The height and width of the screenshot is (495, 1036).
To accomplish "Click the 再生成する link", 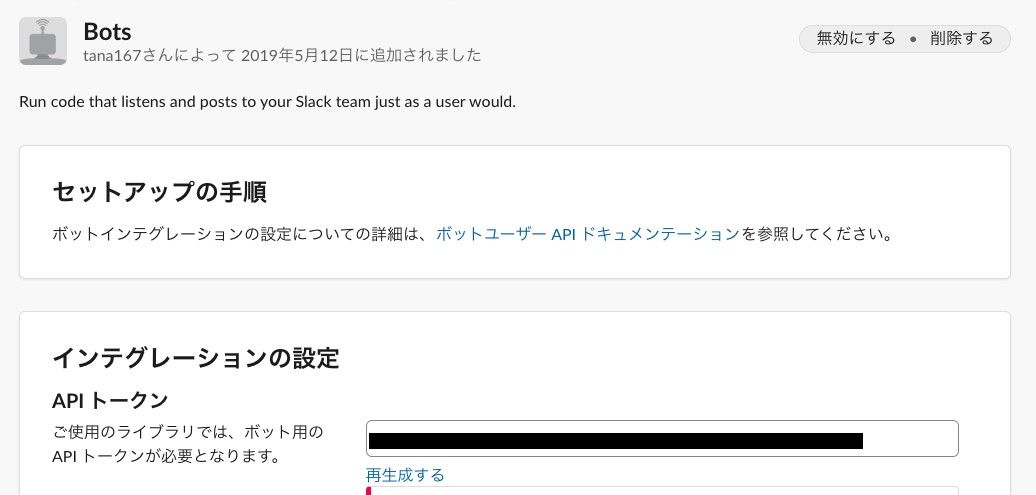I will [x=405, y=474].
